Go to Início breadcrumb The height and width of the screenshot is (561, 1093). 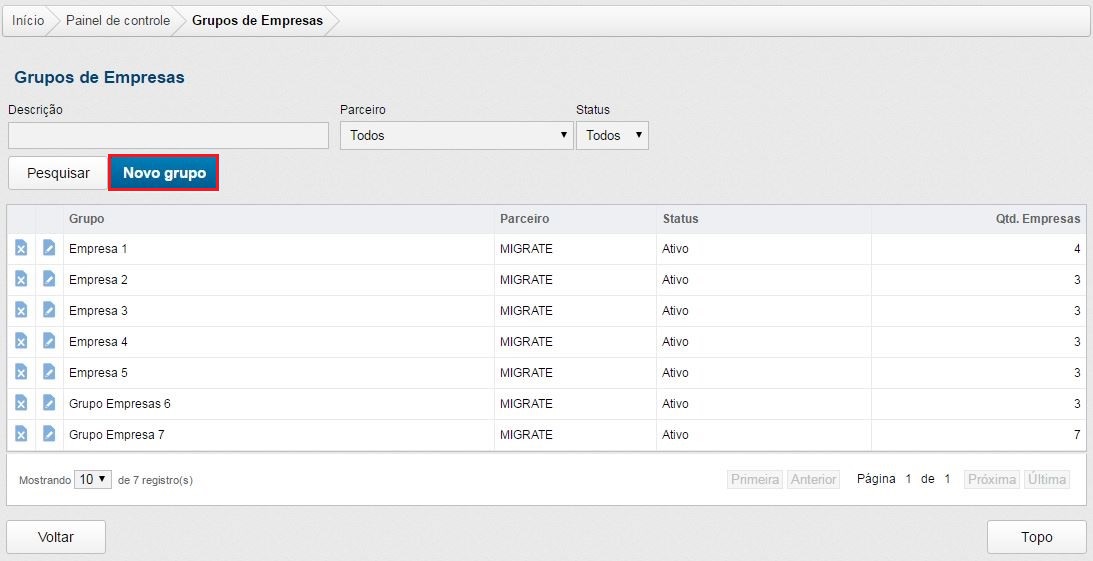coord(28,20)
